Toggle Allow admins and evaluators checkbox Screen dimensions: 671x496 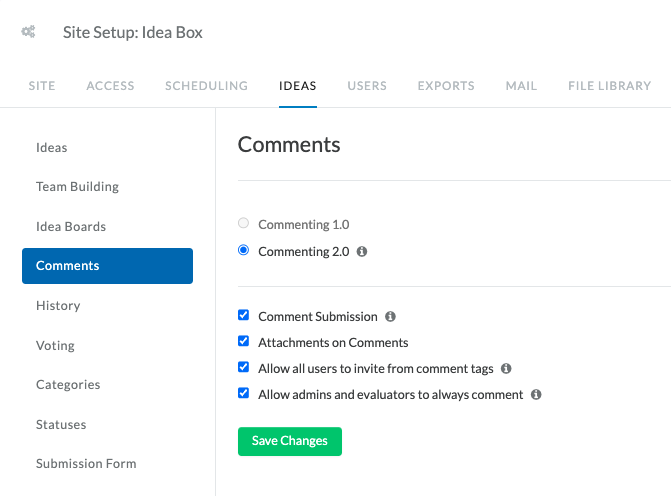click(243, 393)
